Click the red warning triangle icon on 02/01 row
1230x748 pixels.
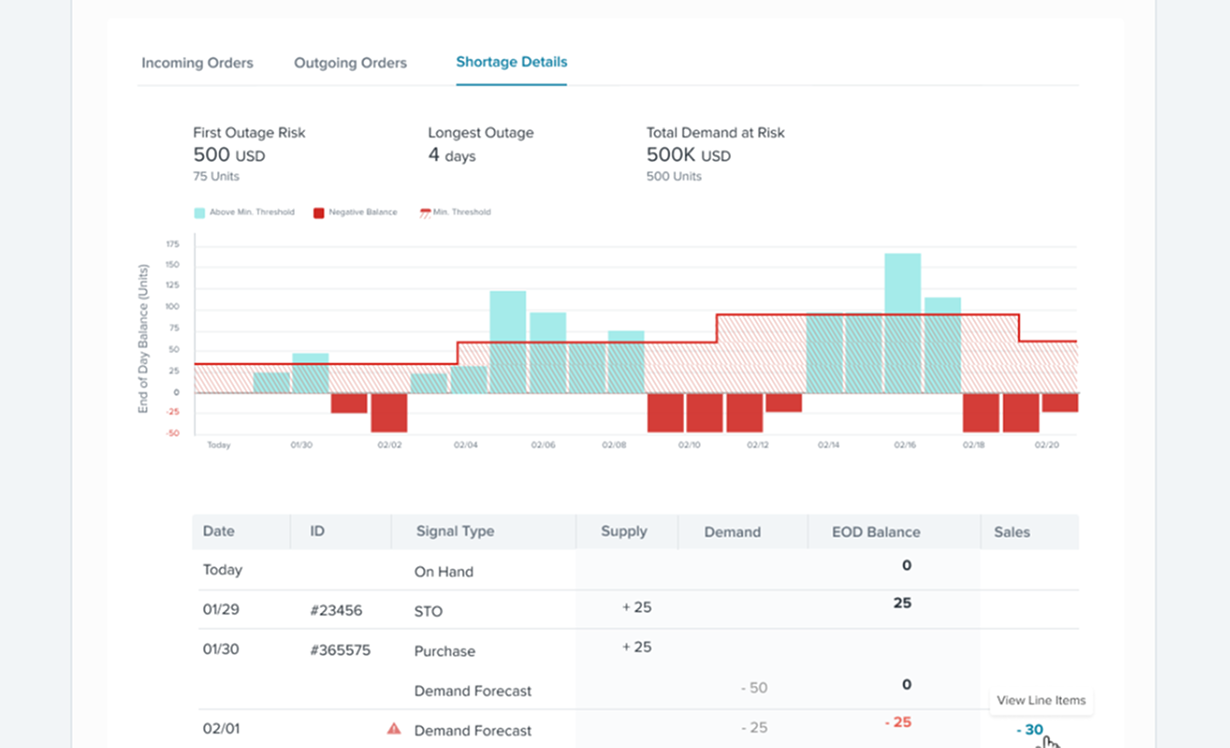point(394,729)
